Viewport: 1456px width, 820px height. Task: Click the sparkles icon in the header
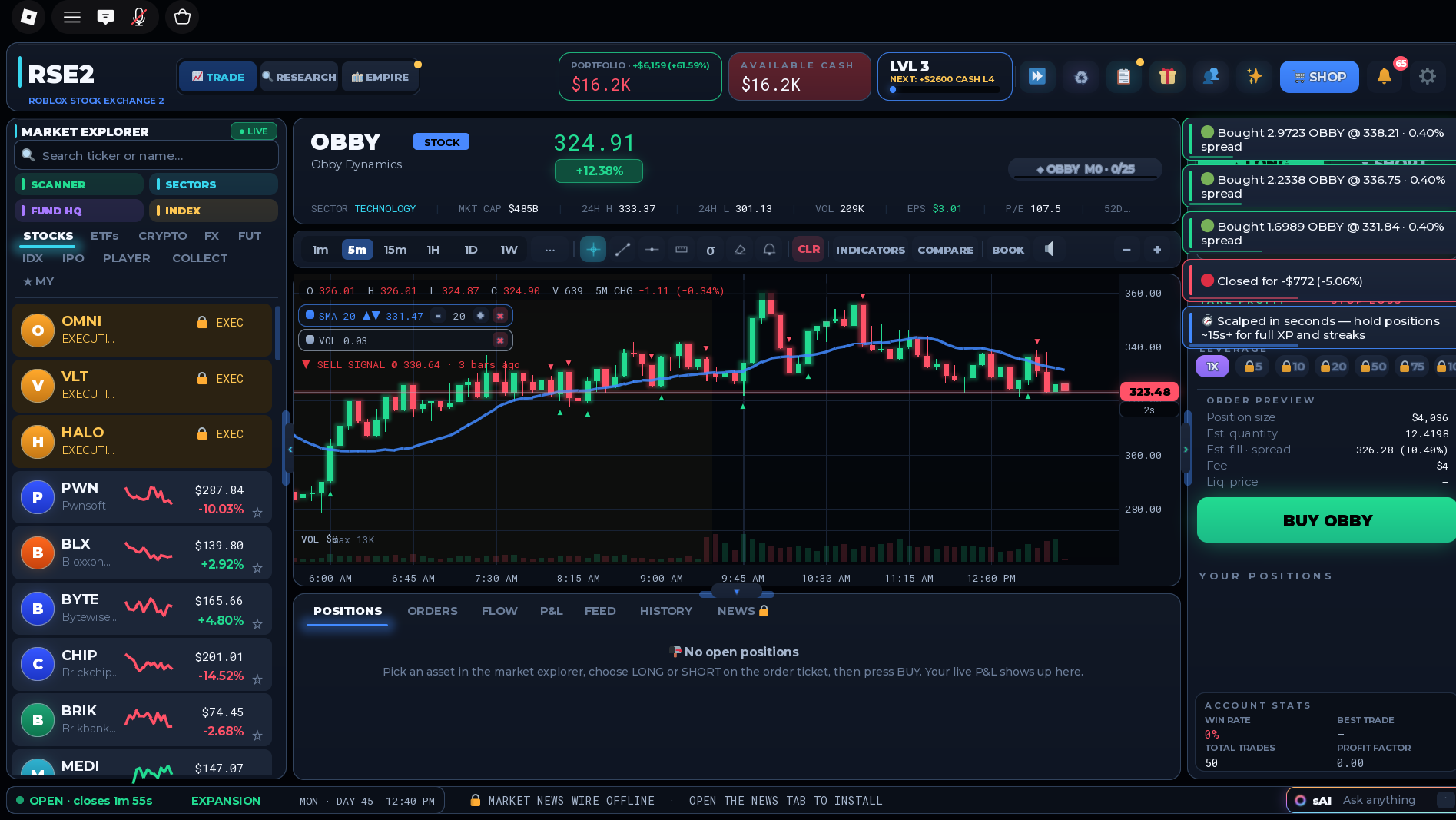point(1255,76)
